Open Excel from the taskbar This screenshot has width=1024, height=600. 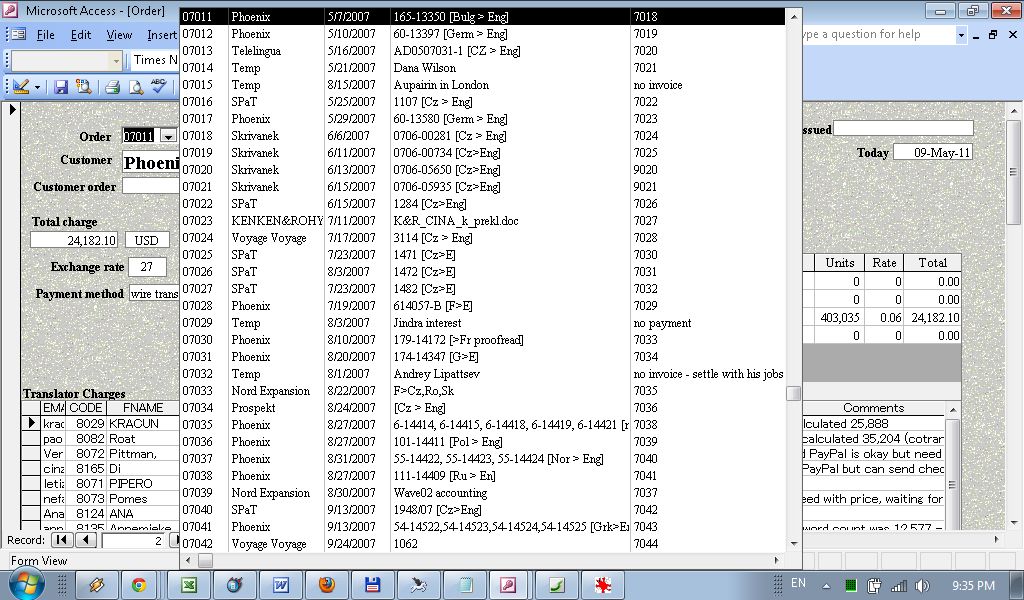[189, 585]
